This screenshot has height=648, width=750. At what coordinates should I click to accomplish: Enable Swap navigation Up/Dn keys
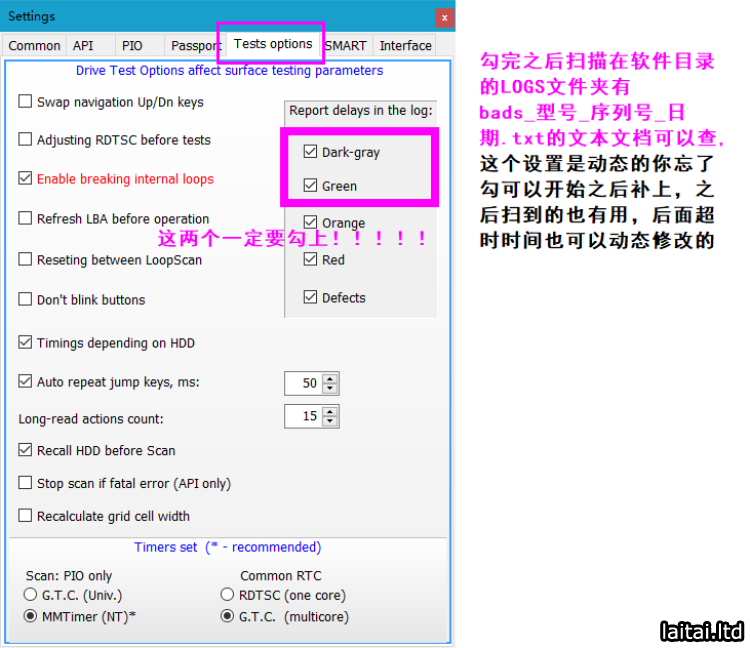(x=26, y=102)
